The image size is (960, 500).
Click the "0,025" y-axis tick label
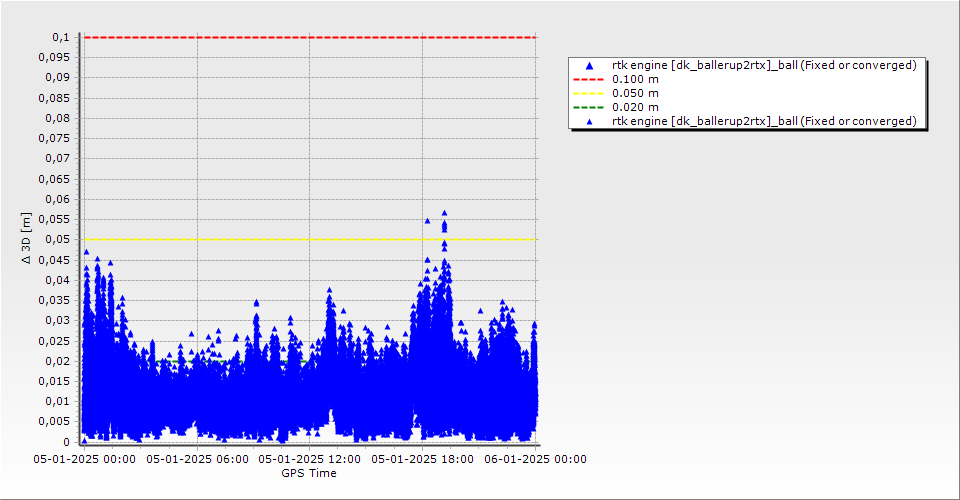point(54,341)
